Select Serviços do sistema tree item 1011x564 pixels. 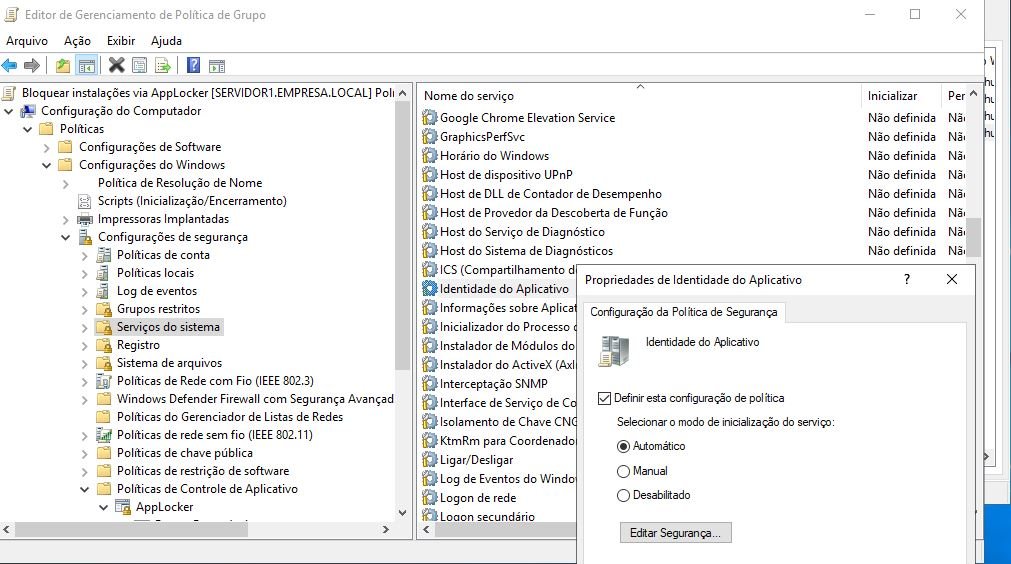tap(168, 327)
